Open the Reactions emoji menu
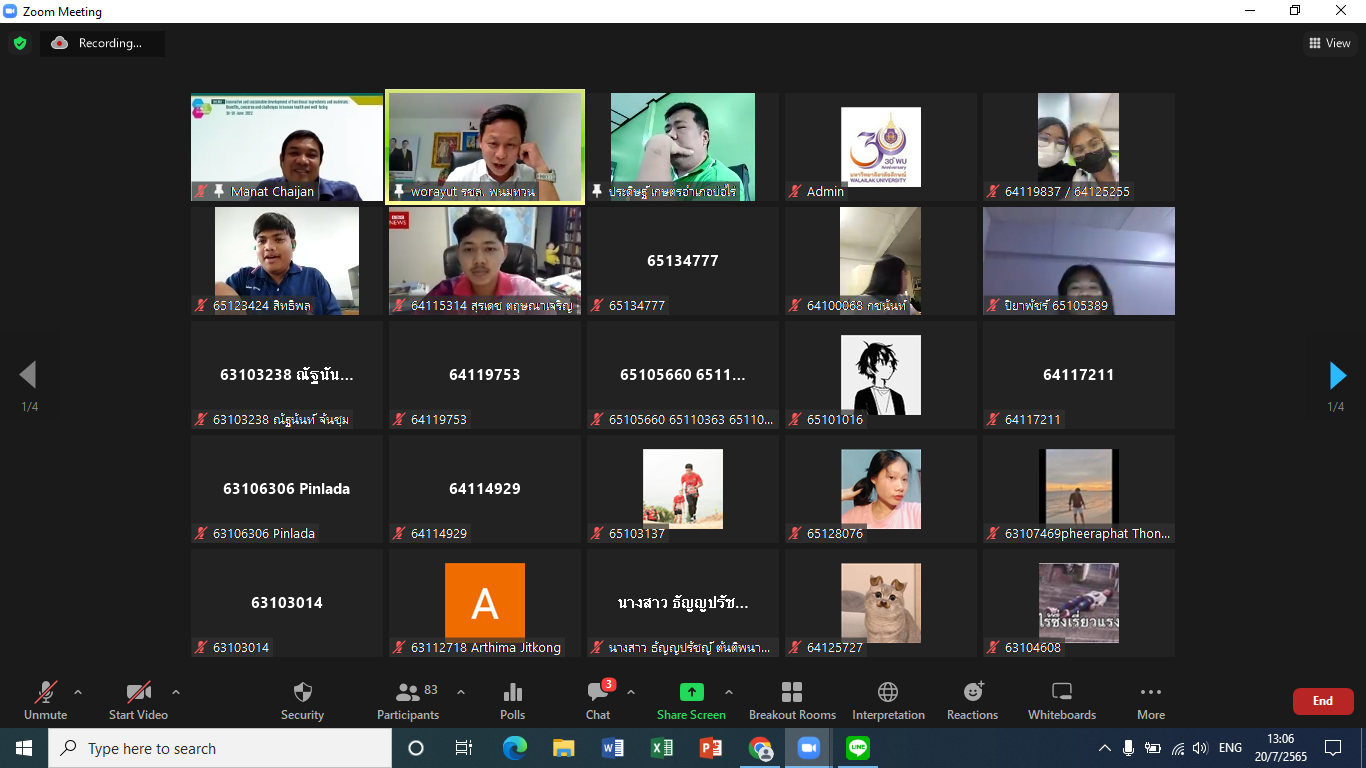1366x768 pixels. click(x=972, y=700)
